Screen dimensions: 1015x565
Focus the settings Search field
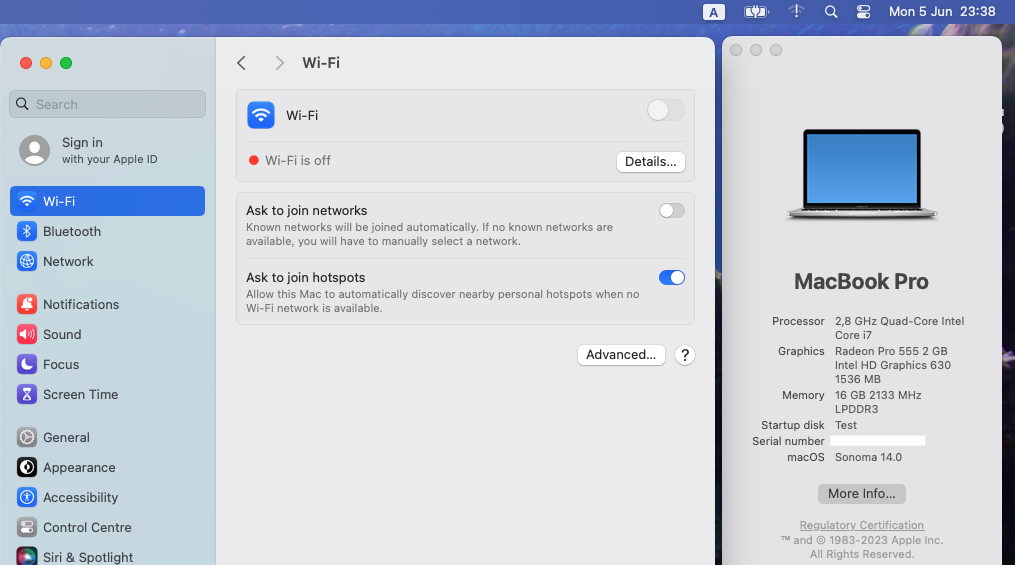107,104
